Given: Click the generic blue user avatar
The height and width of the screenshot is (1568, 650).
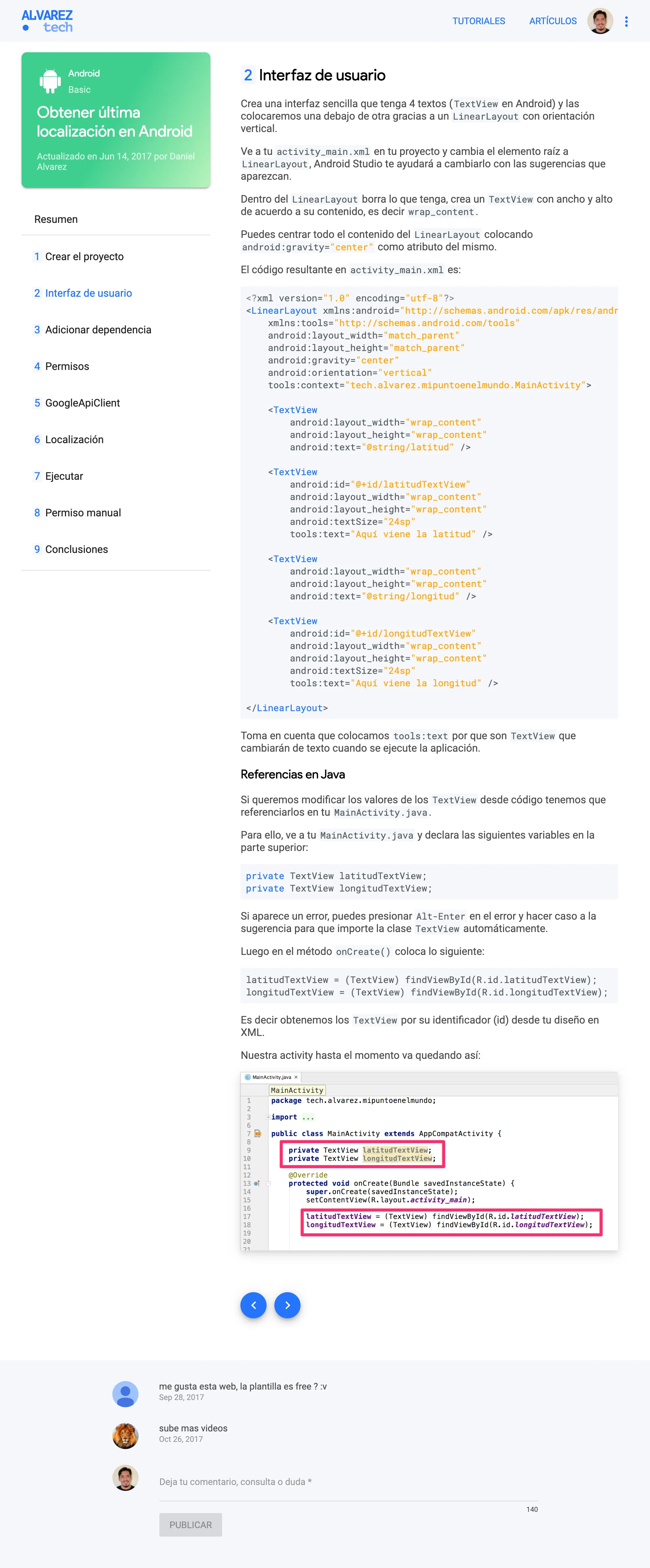Looking at the screenshot, I should point(125,1394).
